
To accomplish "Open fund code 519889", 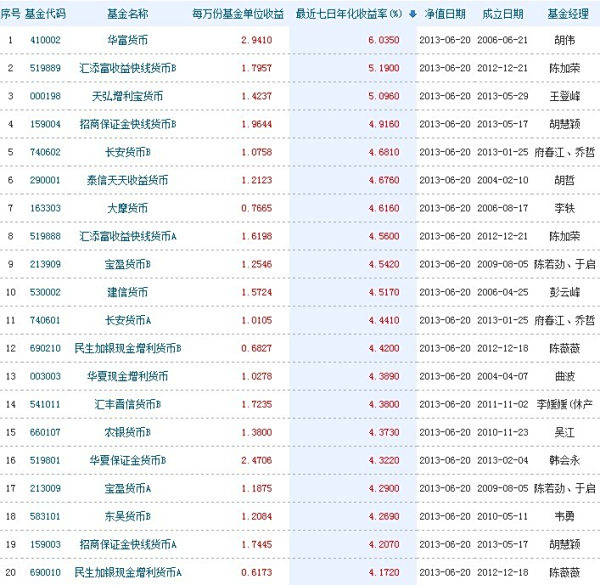I will pos(45,68).
